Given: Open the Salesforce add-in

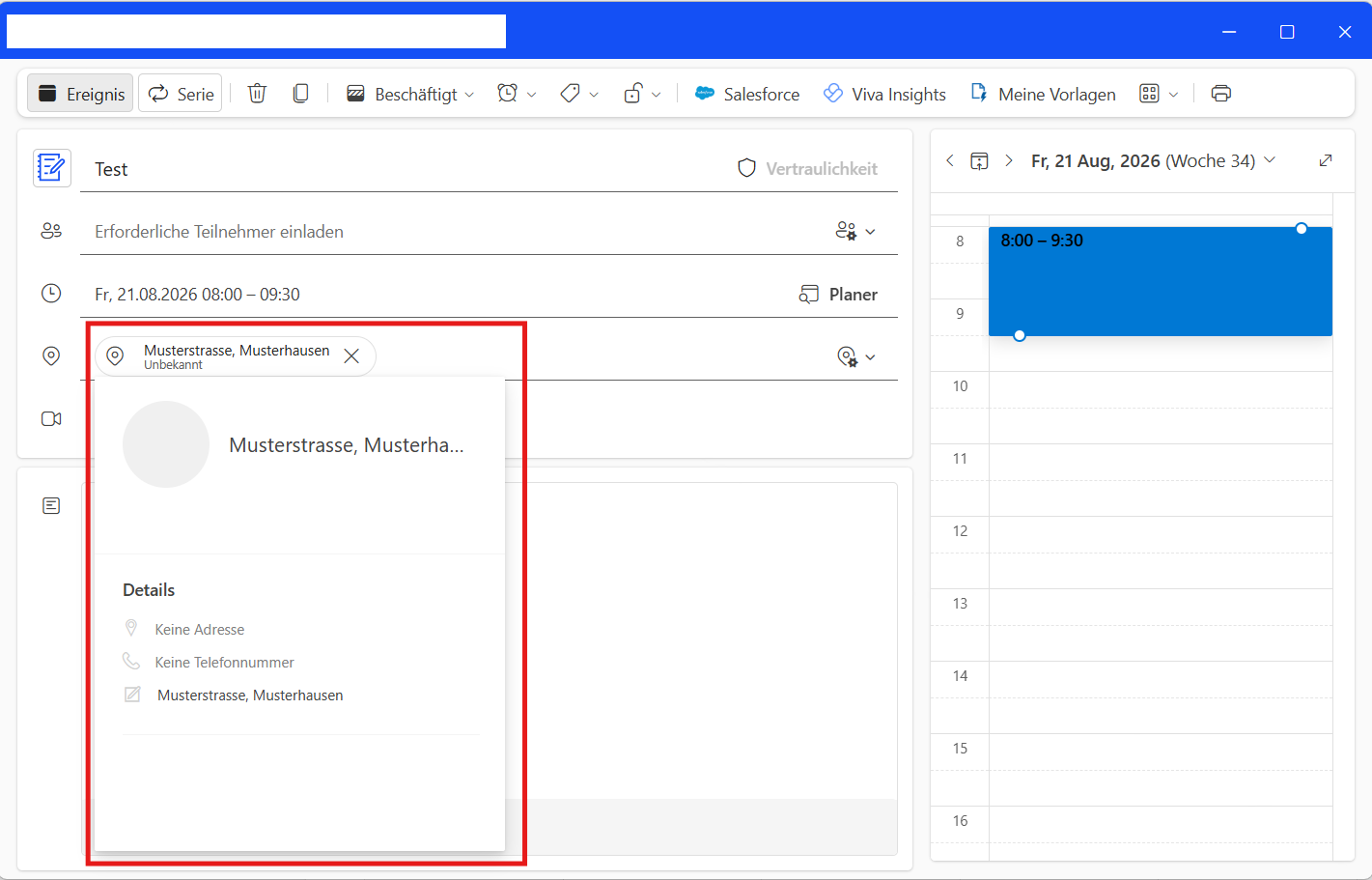Looking at the screenshot, I should 747,94.
